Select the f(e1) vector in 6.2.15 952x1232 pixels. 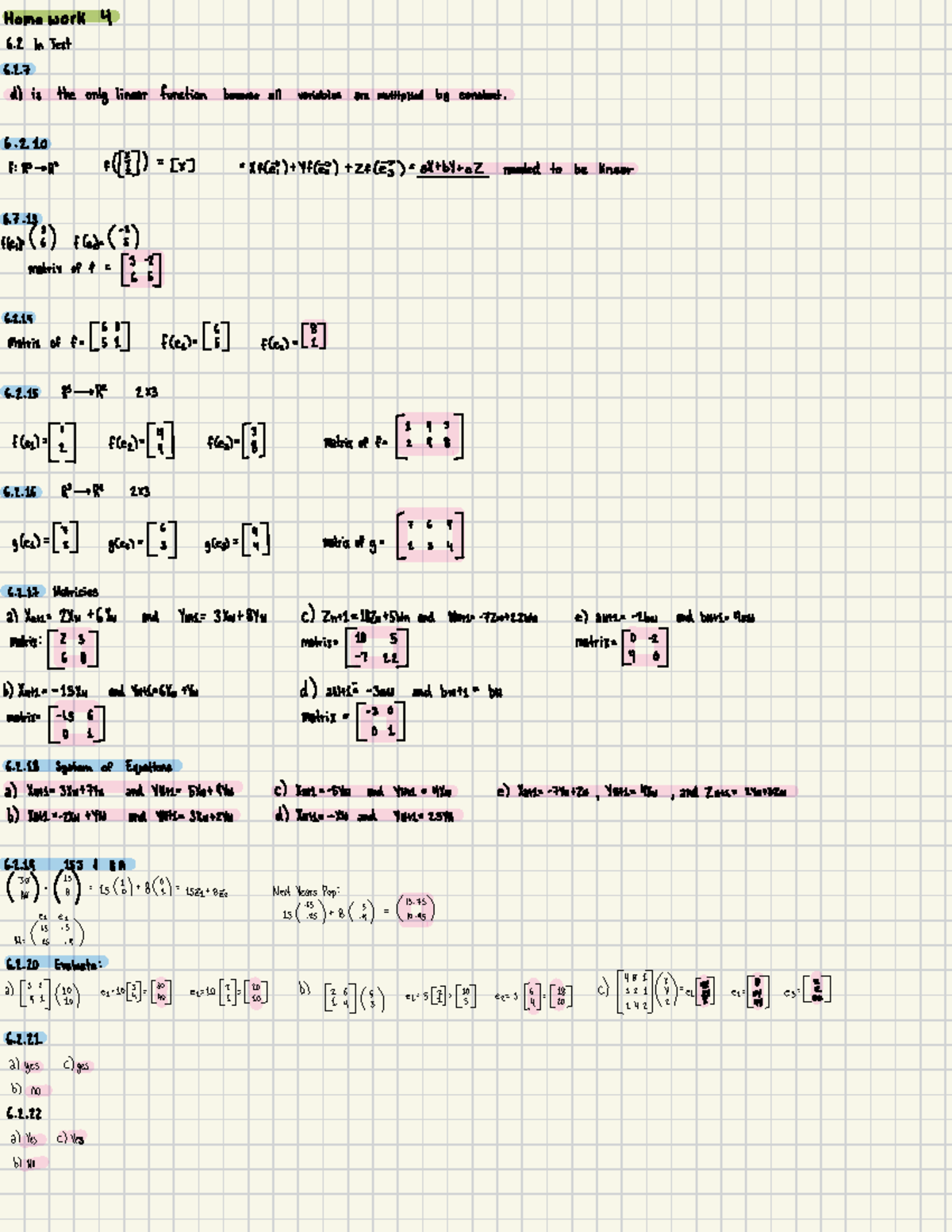(x=62, y=442)
